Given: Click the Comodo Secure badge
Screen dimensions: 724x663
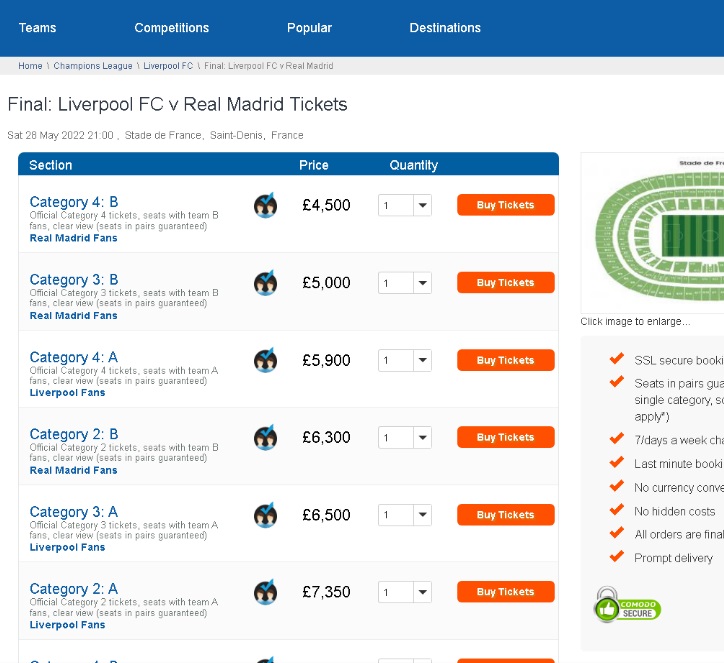Looking at the screenshot, I should (627, 605).
